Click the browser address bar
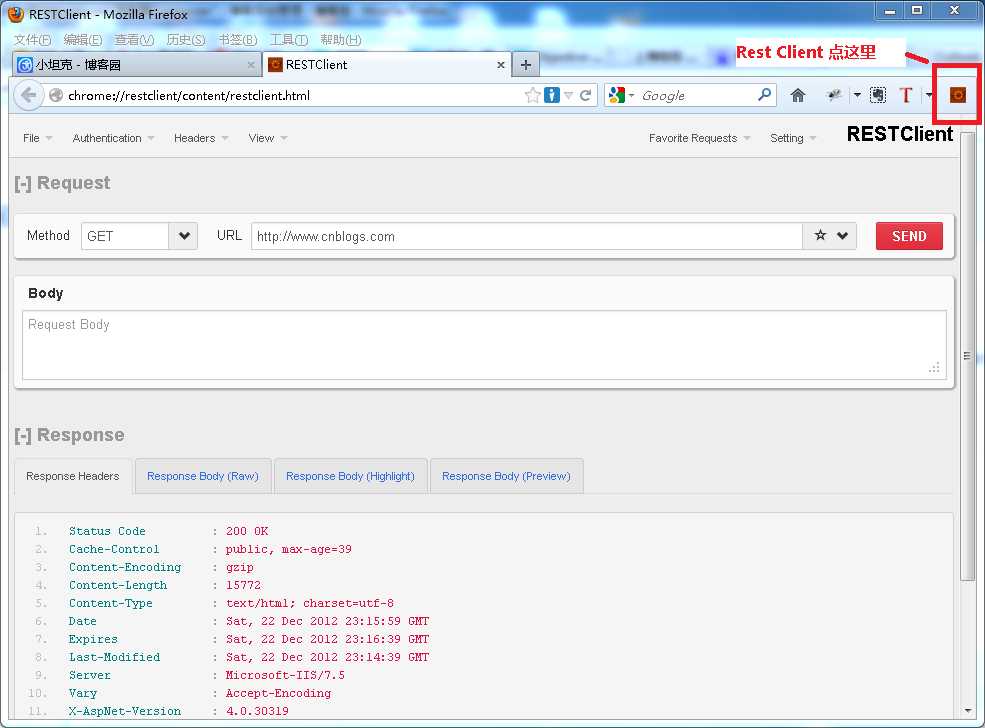 294,95
